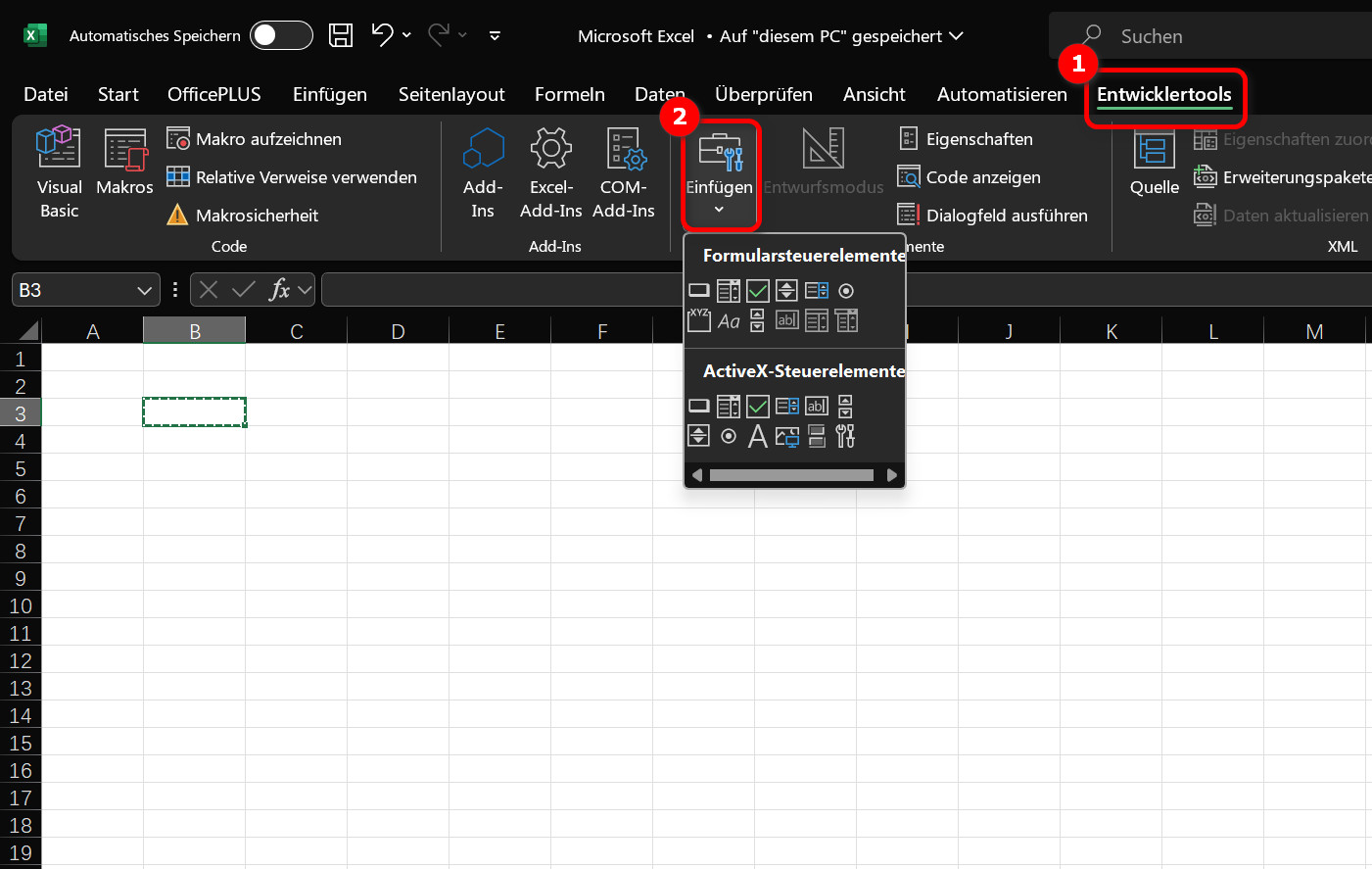The height and width of the screenshot is (869, 1372).
Task: Open More ActiveX controls (tools icon)
Action: pyautogui.click(x=845, y=436)
